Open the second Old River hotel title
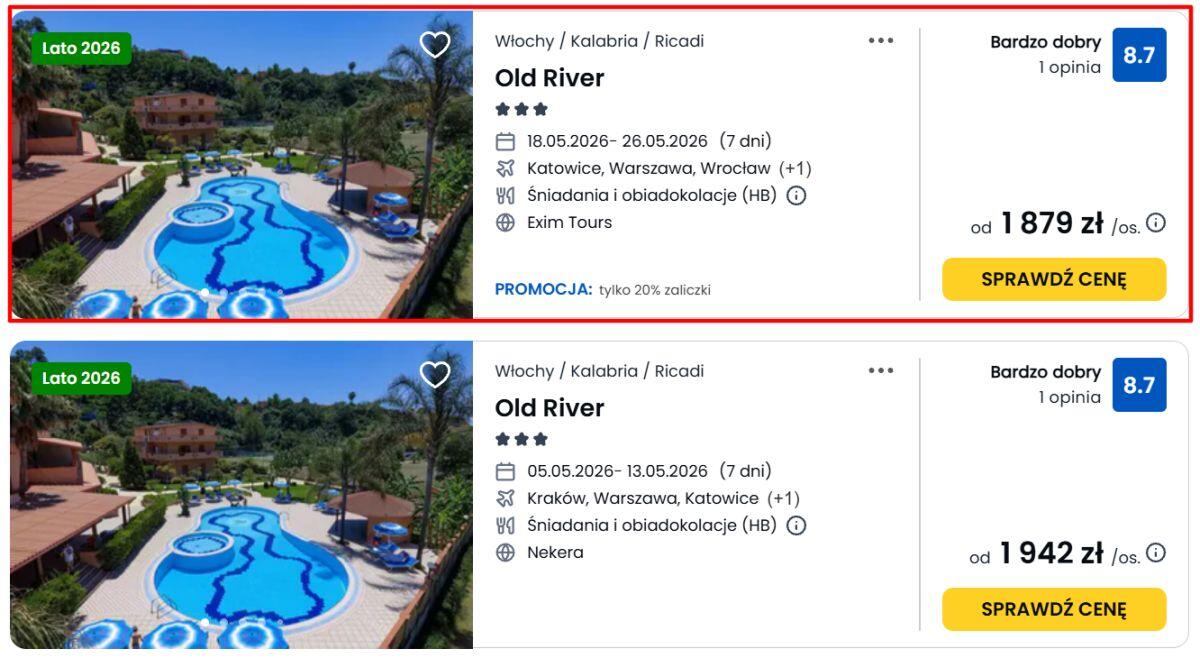This screenshot has height=658, width=1200. pyautogui.click(x=550, y=408)
